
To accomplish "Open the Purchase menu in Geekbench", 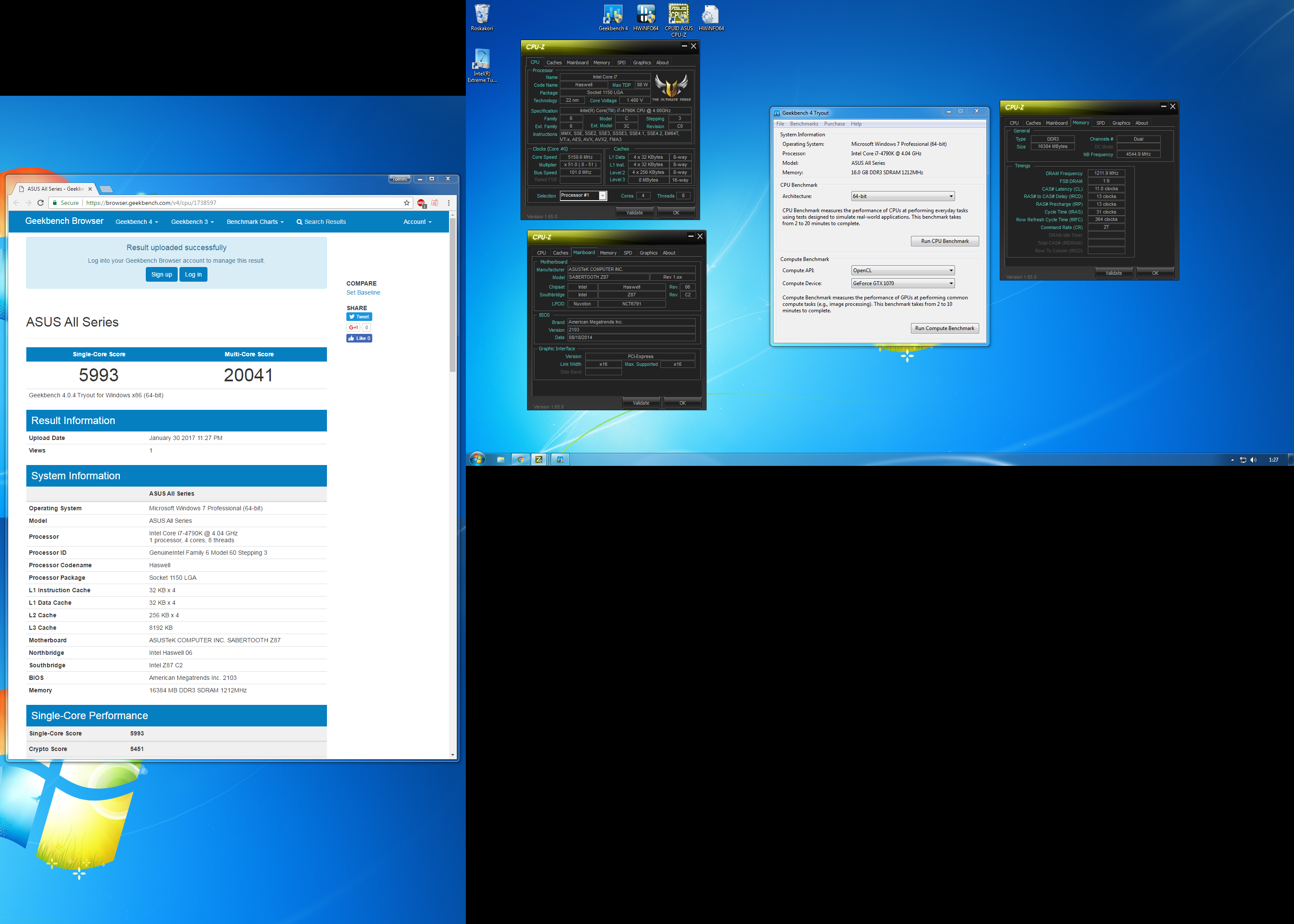I will 835,123.
